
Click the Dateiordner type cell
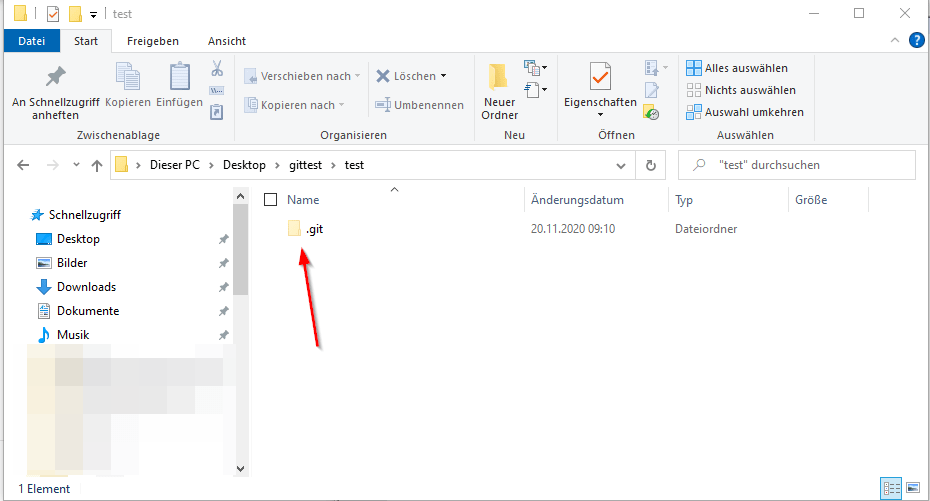706,229
